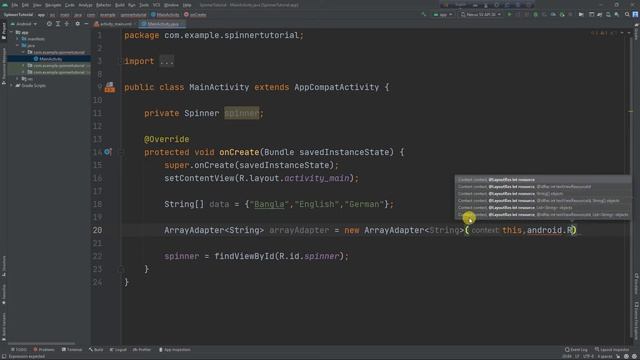Select the first parameter info popup entry

543,180
